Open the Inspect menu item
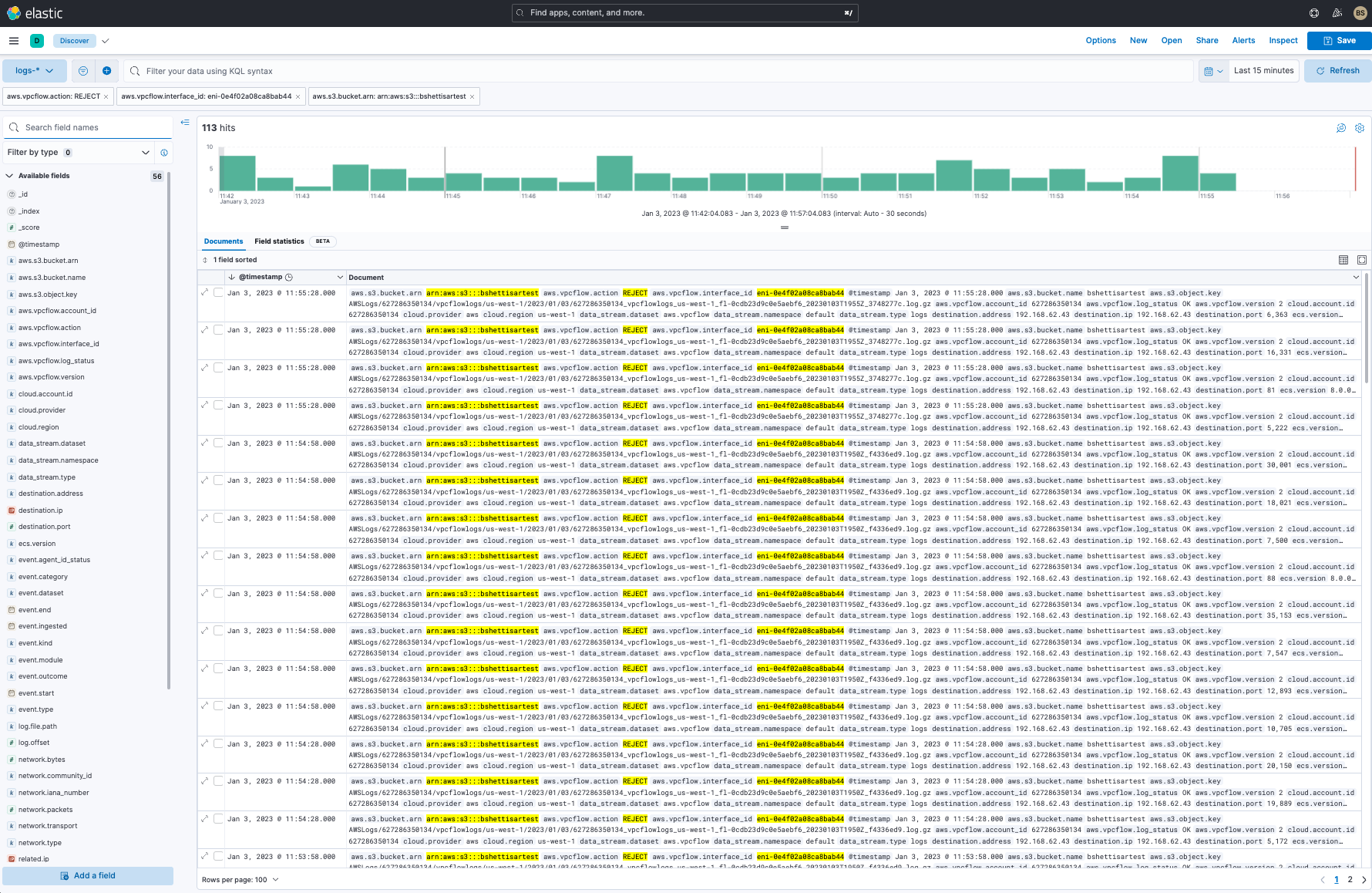1372x893 pixels. 1283,41
